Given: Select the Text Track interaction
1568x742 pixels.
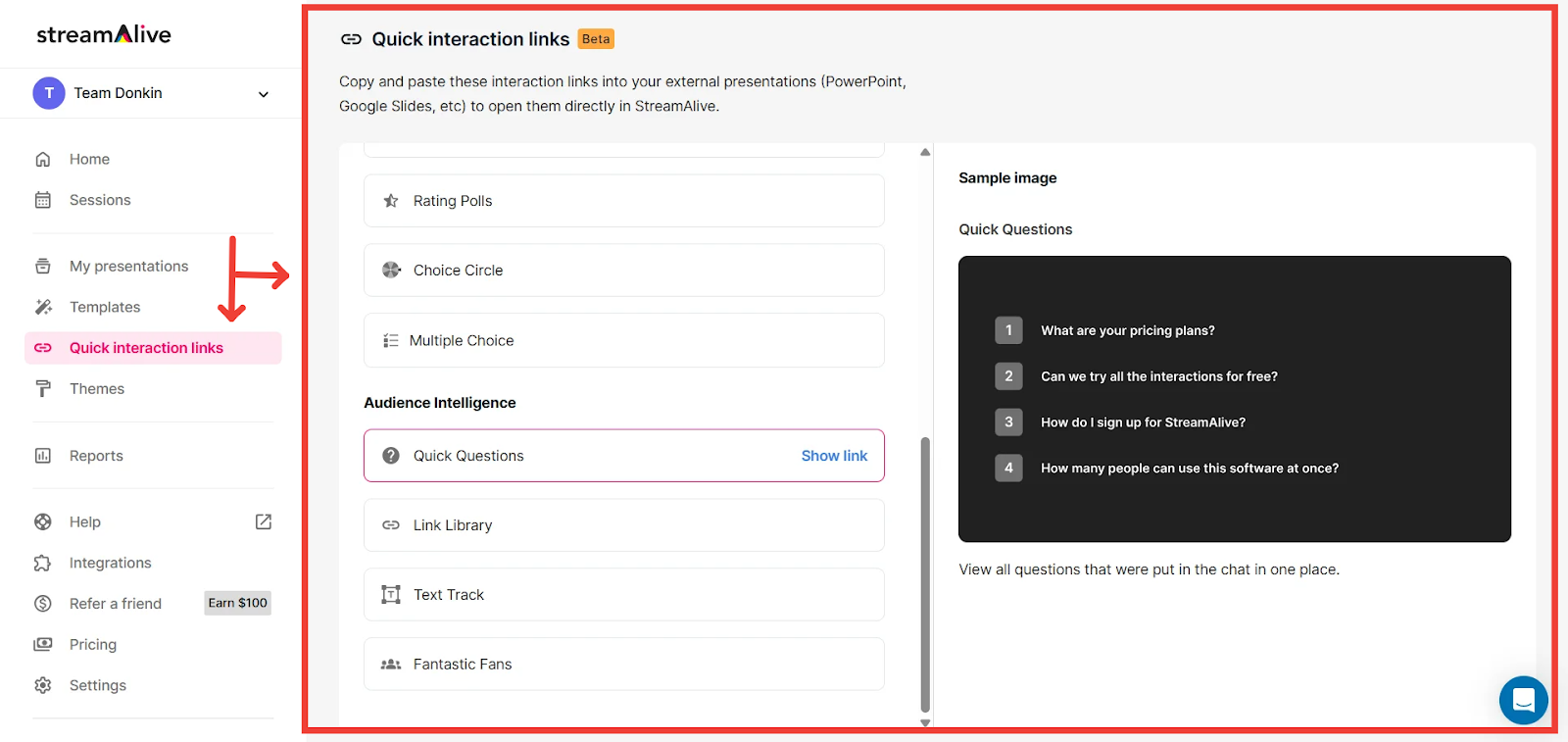Looking at the screenshot, I should 624,595.
